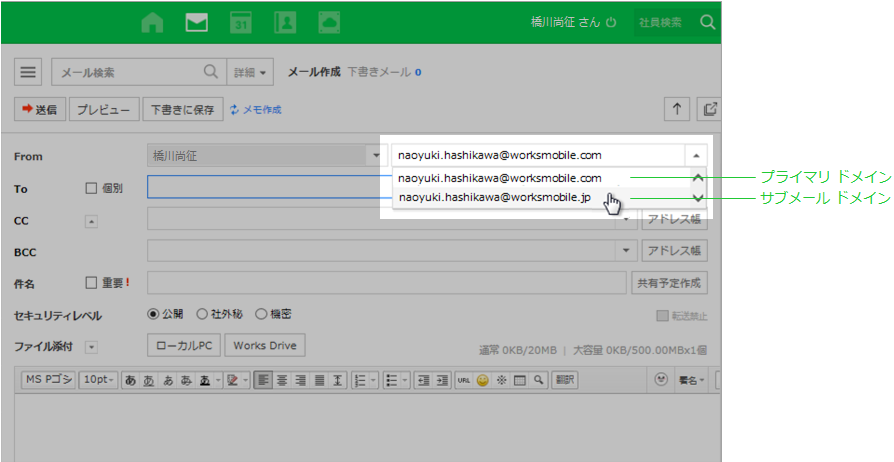
Task: Click the employee search magnifier icon
Action: (x=707, y=22)
